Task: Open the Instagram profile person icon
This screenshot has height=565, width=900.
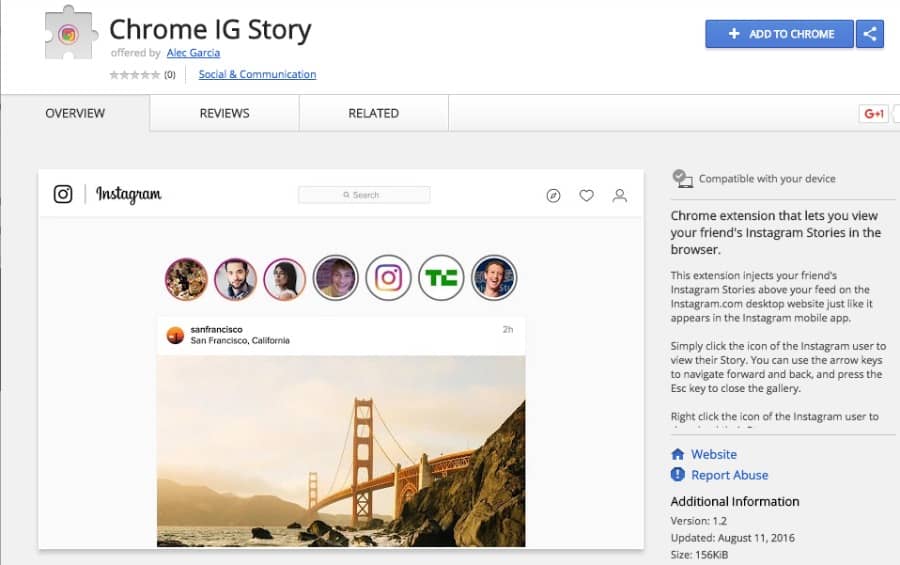Action: pyautogui.click(x=619, y=196)
